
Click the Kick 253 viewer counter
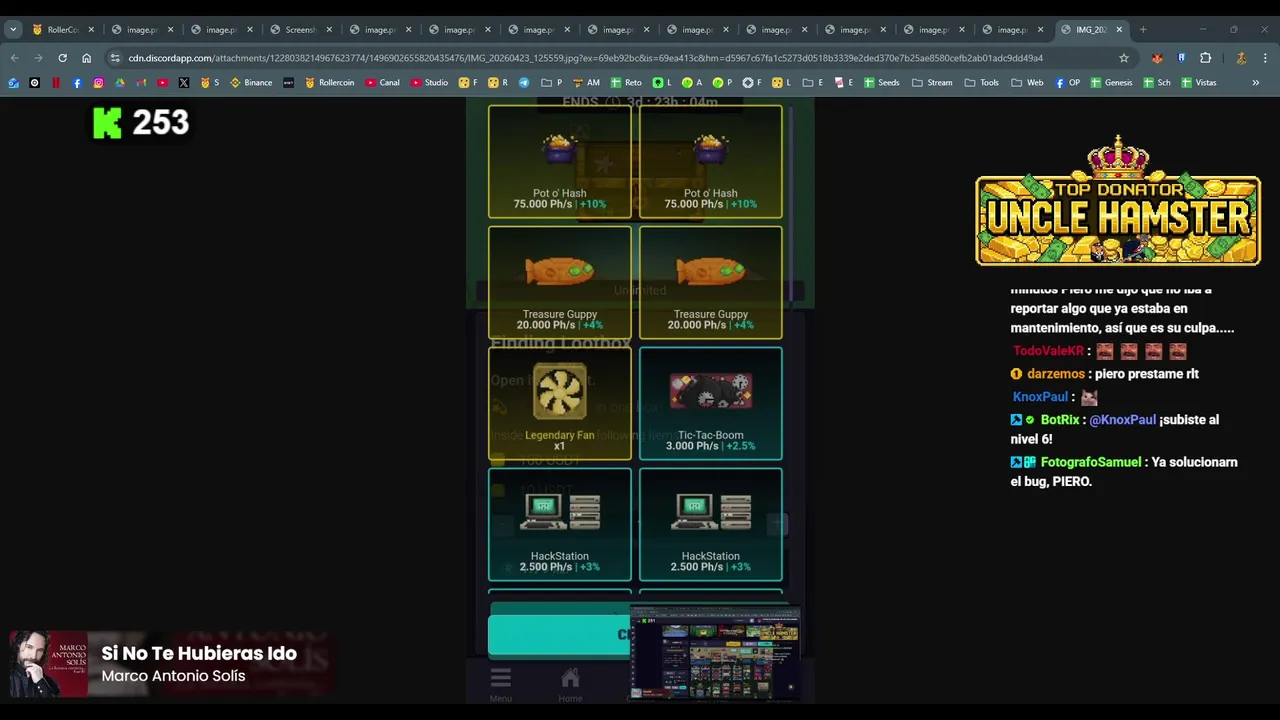141,123
